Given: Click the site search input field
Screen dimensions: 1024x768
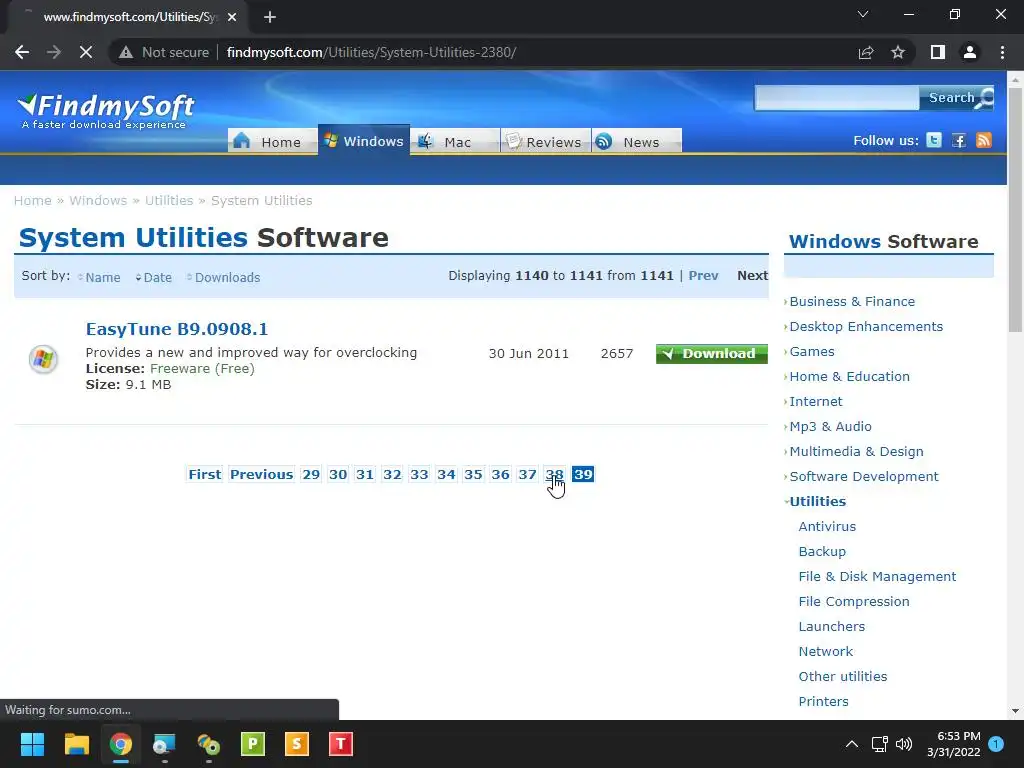Looking at the screenshot, I should click(837, 98).
